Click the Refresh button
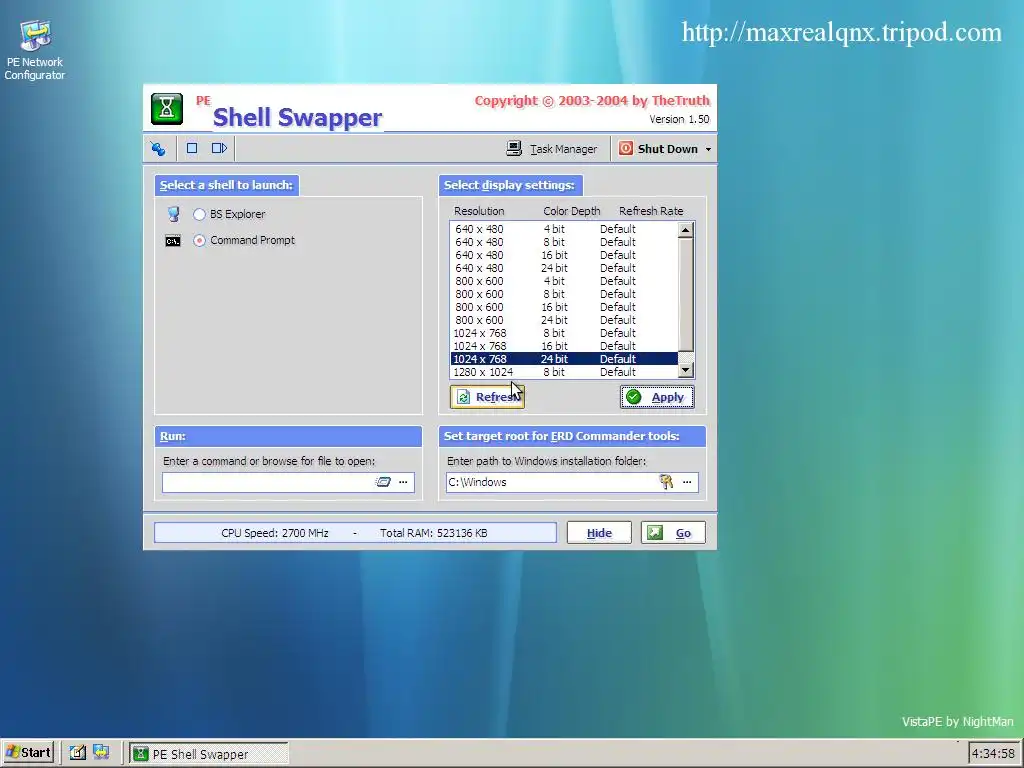 [x=487, y=397]
